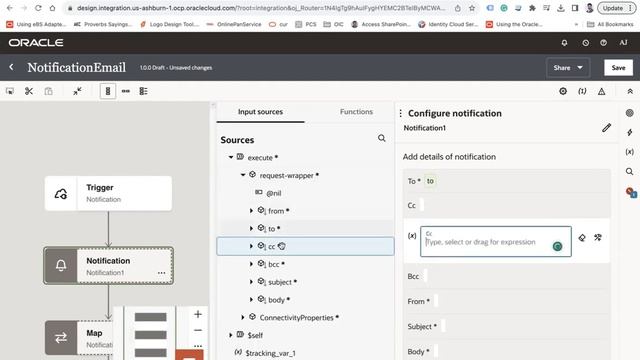Image resolution: width=640 pixels, height=360 pixels.
Task: Collapse the toolbar with double chevron icon
Action: [x=630, y=91]
